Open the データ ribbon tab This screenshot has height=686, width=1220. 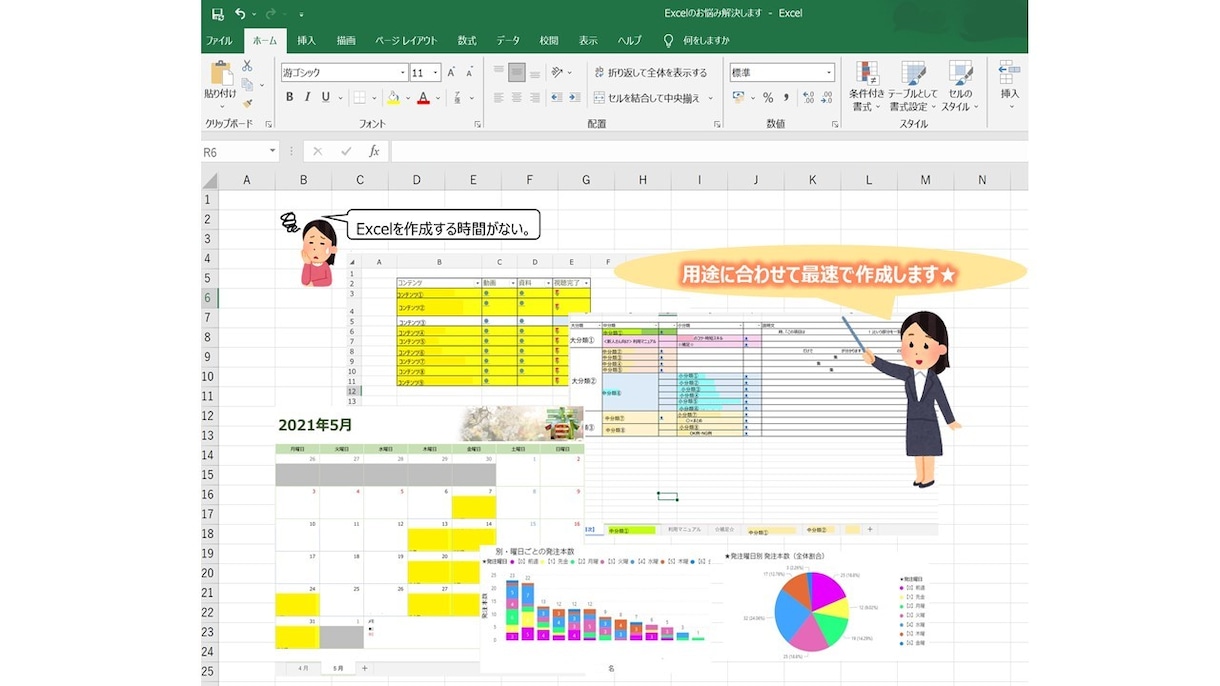508,41
